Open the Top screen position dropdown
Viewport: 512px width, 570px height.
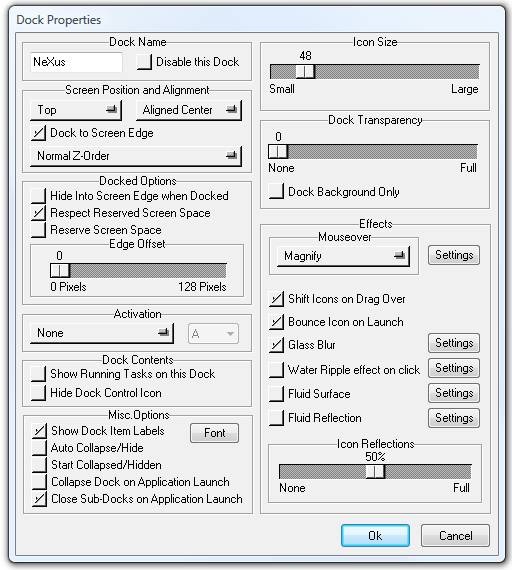coord(76,110)
